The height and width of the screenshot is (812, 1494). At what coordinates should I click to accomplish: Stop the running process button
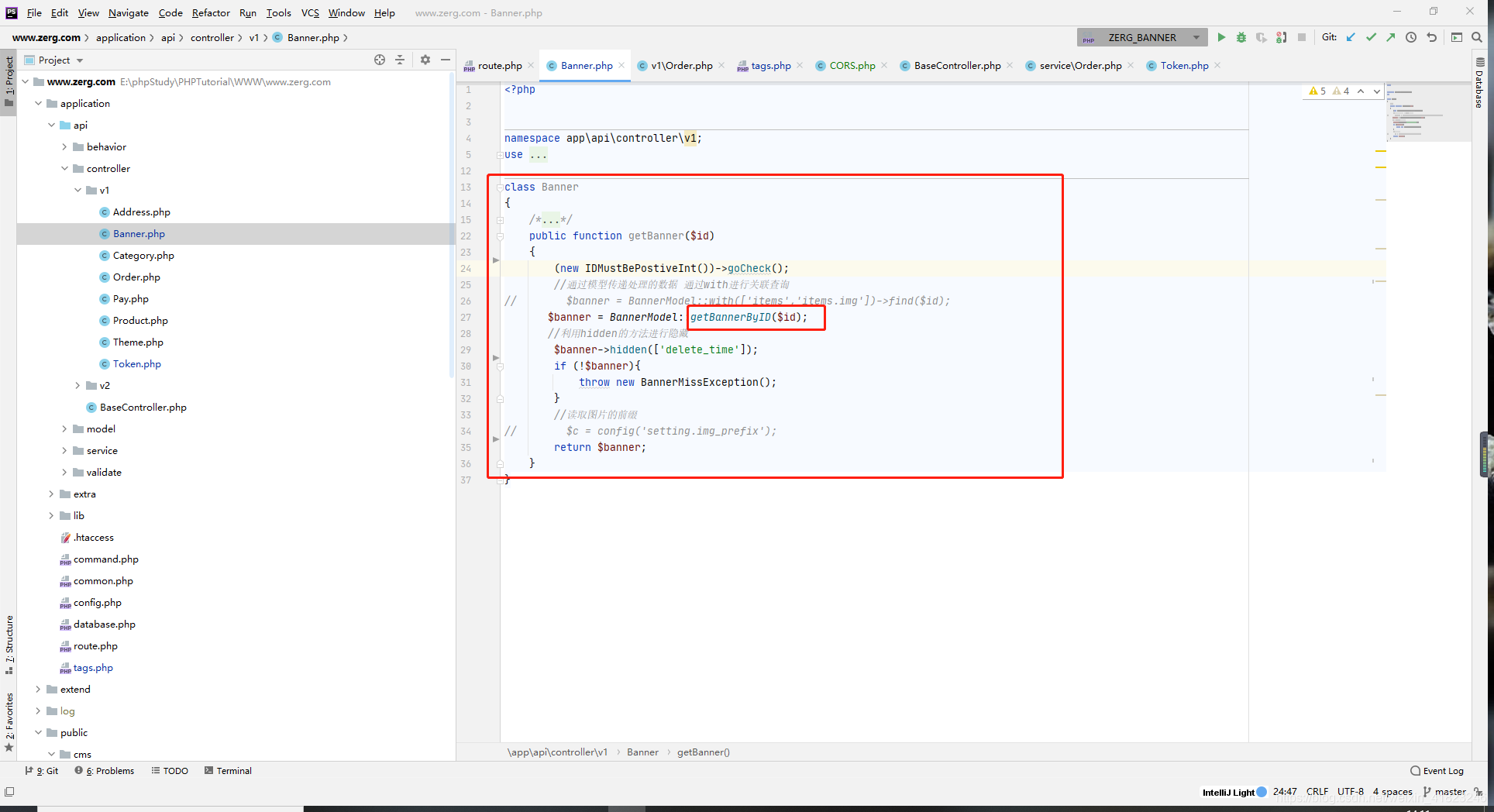pyautogui.click(x=1302, y=37)
